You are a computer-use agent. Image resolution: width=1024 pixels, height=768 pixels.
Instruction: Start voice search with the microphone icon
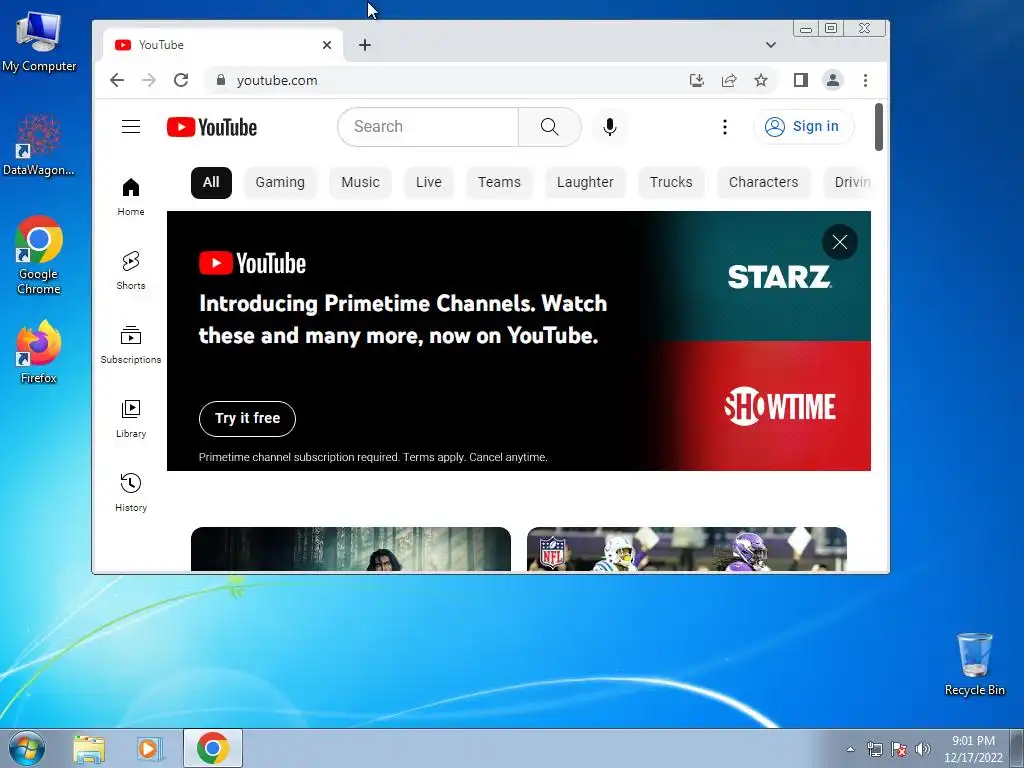[610, 127]
